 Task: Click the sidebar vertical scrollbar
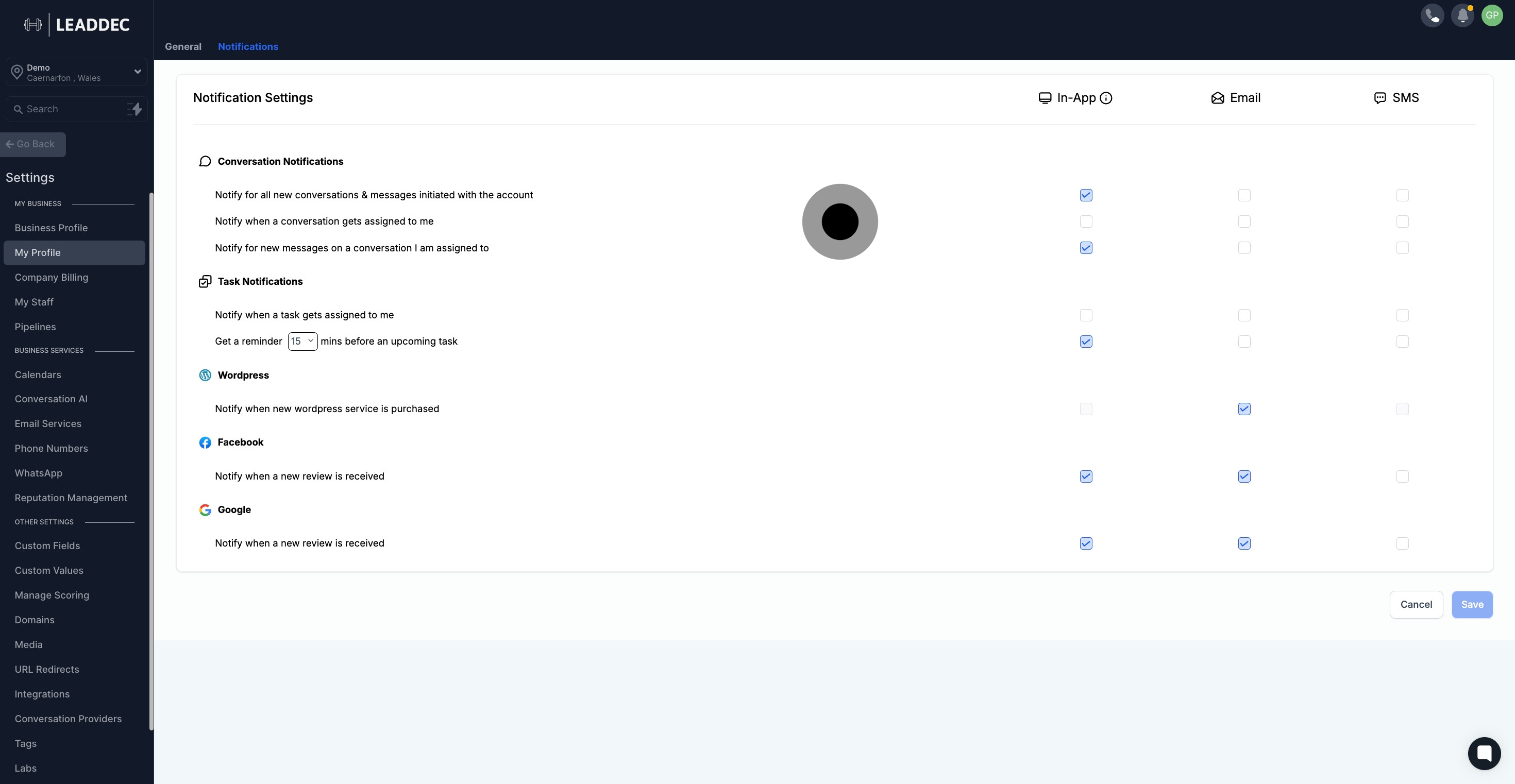click(151, 462)
